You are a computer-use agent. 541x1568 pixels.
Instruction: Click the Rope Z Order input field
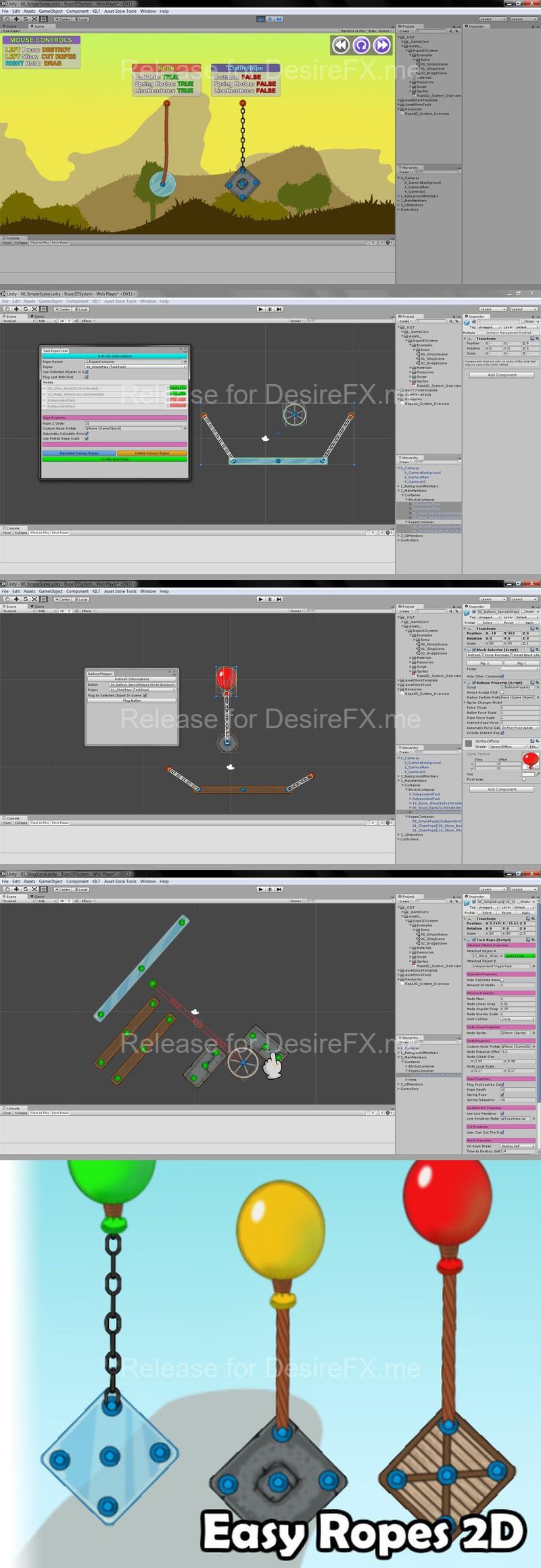(x=135, y=423)
